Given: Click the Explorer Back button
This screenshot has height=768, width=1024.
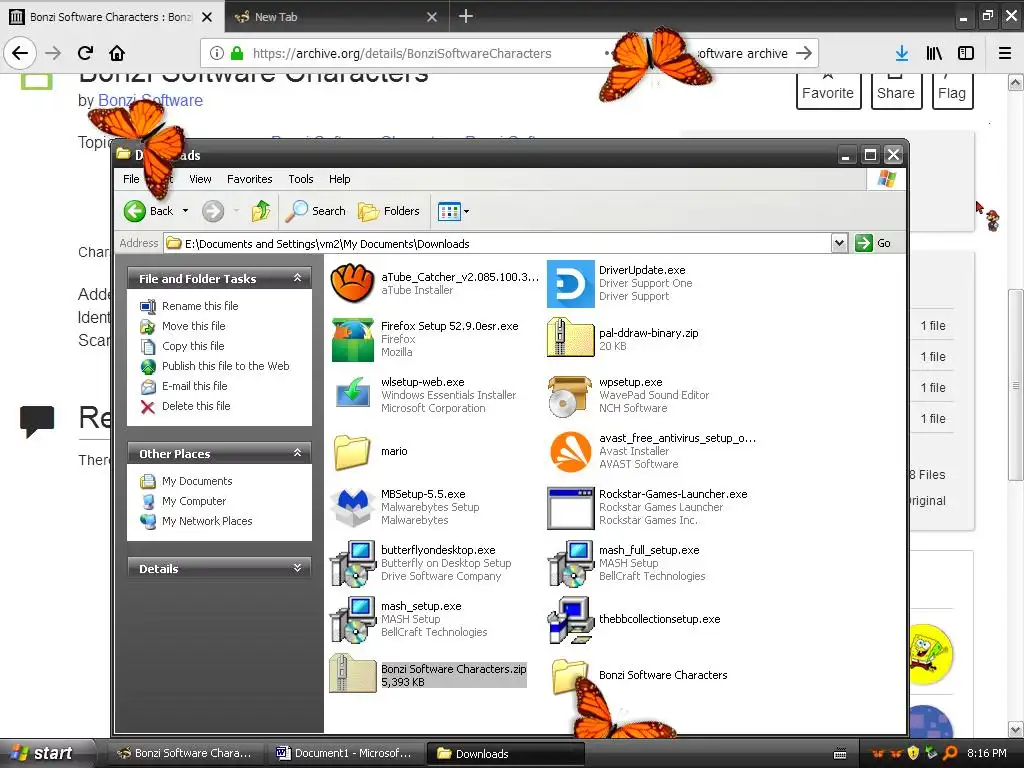Looking at the screenshot, I should point(150,211).
